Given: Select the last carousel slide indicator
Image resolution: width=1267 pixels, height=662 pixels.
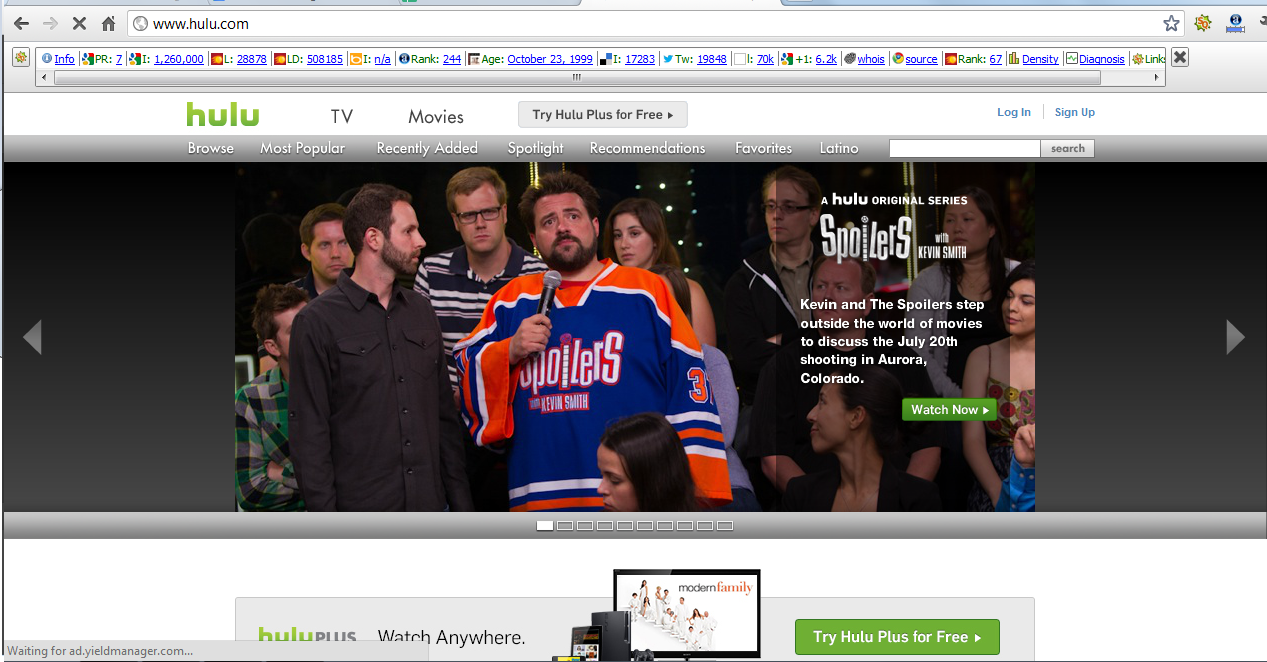Looking at the screenshot, I should pyautogui.click(x=725, y=526).
